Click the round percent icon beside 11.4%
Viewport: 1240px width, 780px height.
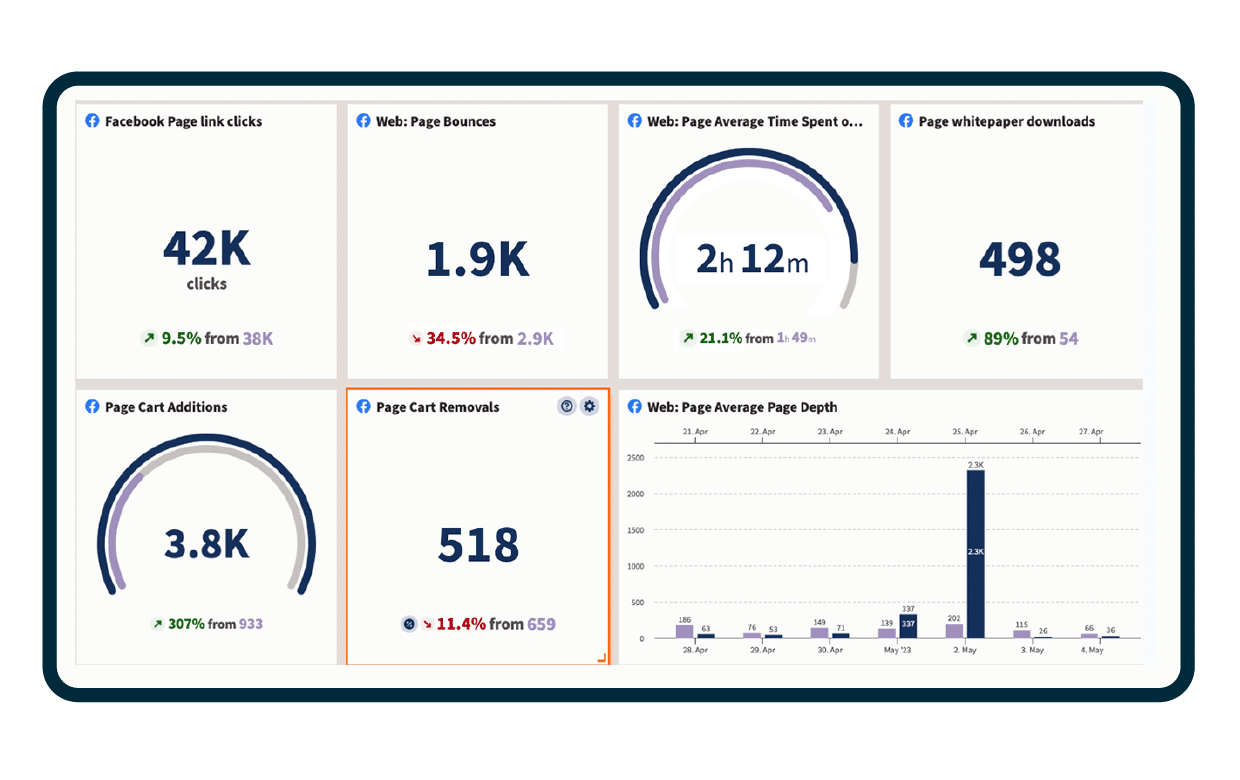click(x=409, y=624)
